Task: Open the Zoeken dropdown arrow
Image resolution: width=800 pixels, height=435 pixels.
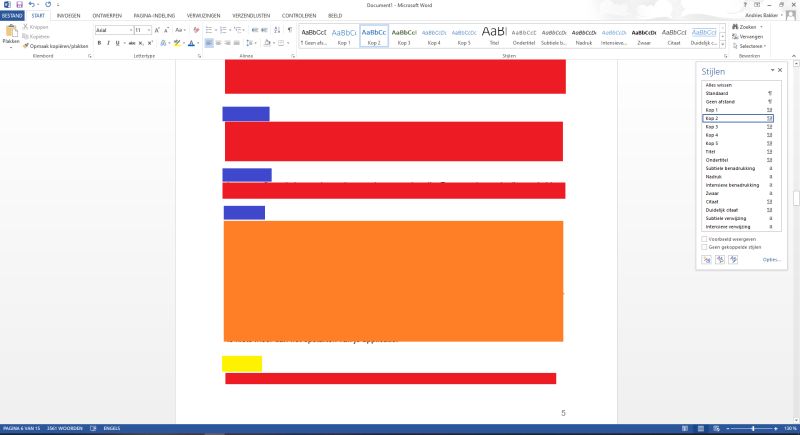Action: pyautogui.click(x=761, y=27)
